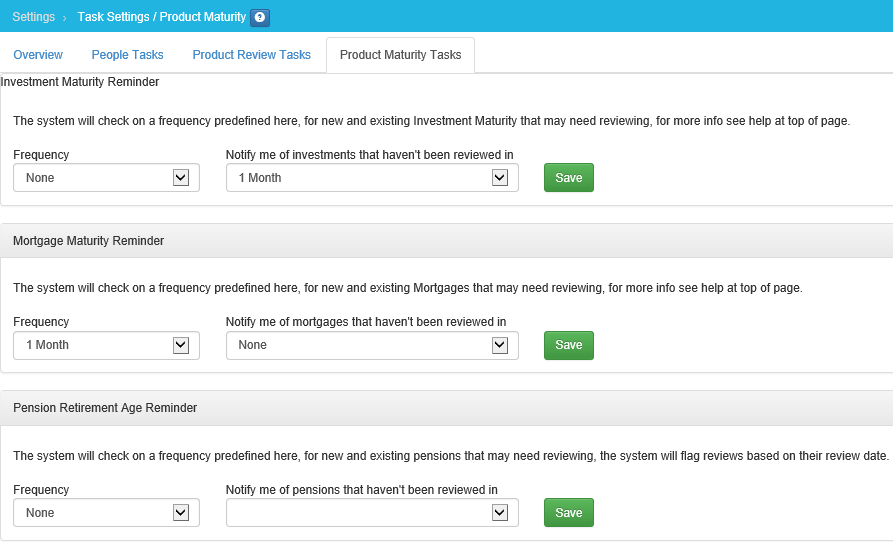The height and width of the screenshot is (560, 893).
Task: Open Pension Retirement Age Frequency dropdown
Action: tap(106, 513)
